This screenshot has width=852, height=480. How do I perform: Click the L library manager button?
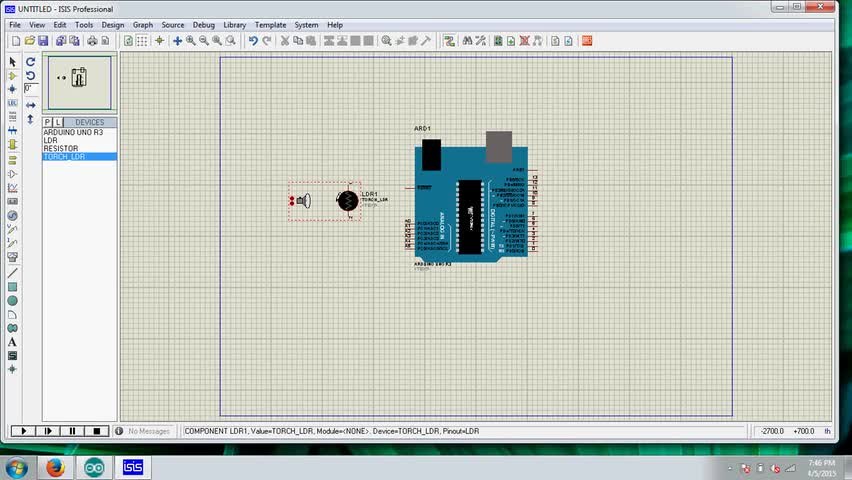tap(58, 122)
